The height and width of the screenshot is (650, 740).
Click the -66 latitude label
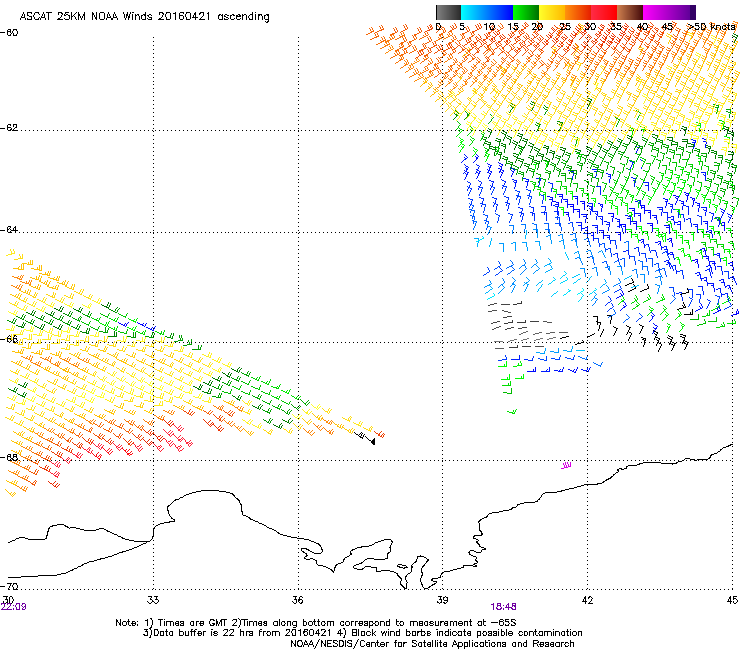(9, 339)
